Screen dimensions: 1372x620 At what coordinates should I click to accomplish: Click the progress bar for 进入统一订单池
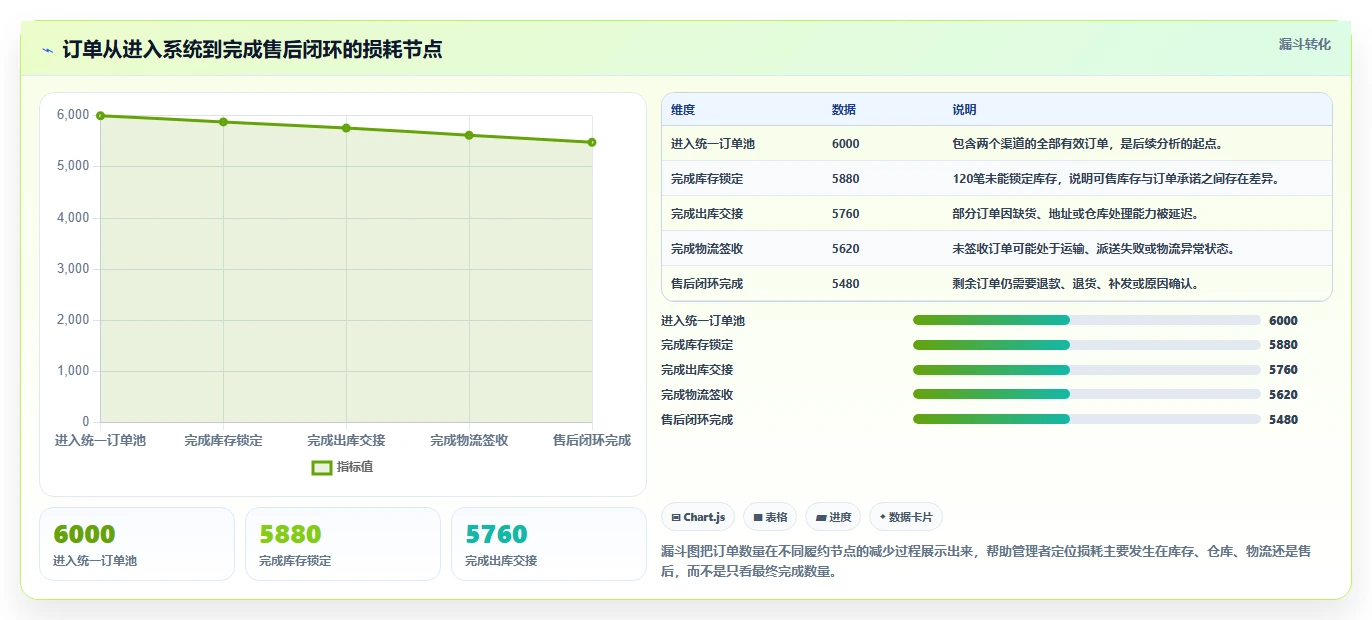[x=1086, y=320]
